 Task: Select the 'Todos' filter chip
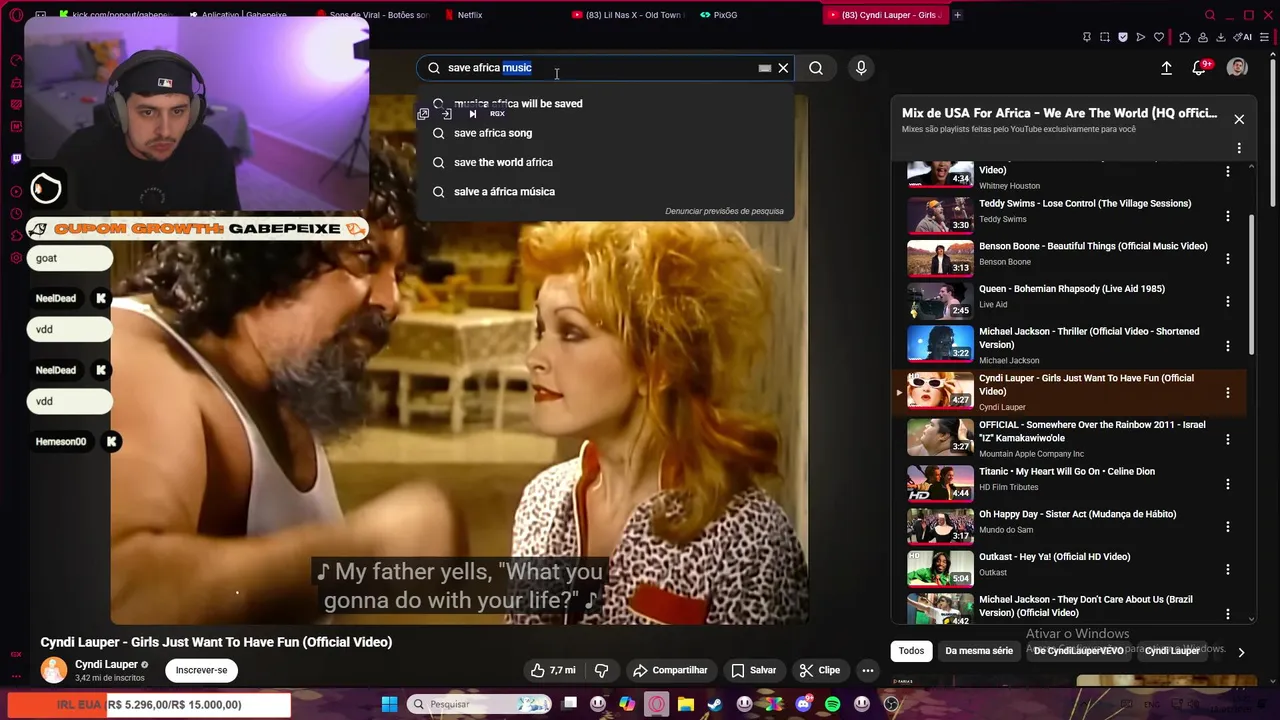click(911, 651)
